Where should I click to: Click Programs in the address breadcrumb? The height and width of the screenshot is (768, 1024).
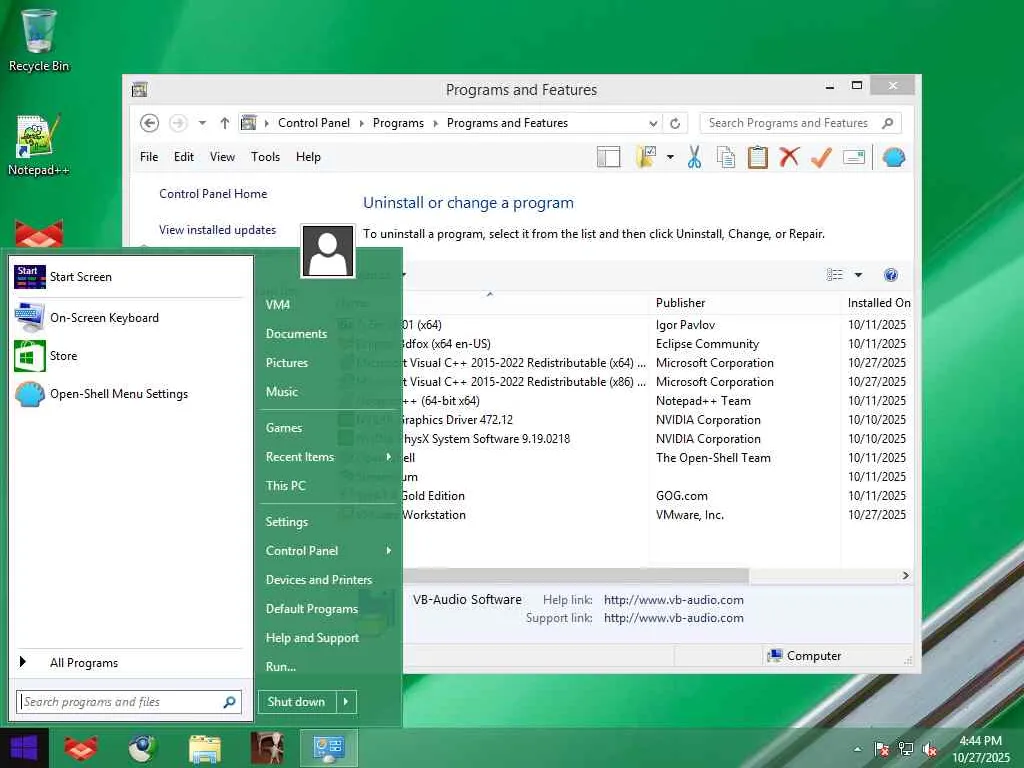398,123
